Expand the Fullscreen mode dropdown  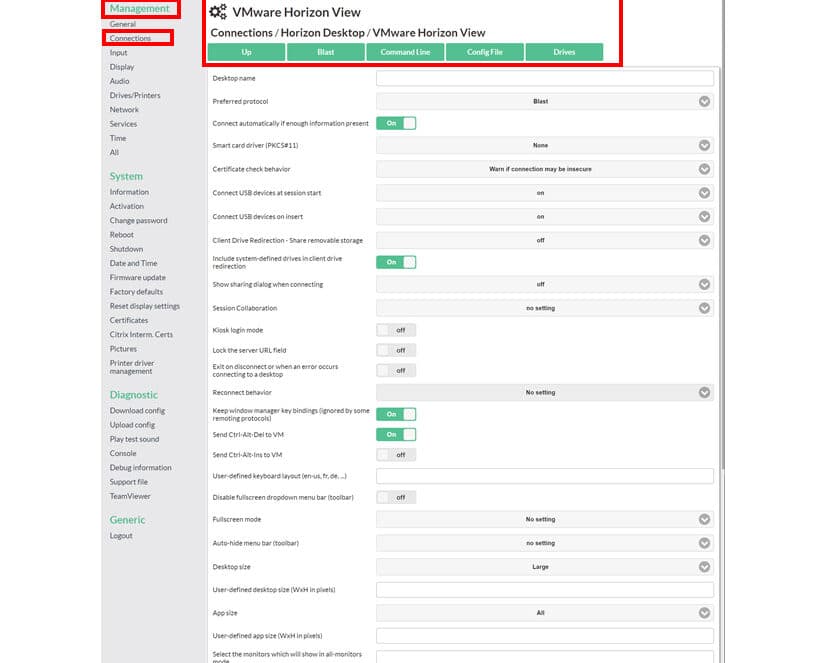pos(544,519)
